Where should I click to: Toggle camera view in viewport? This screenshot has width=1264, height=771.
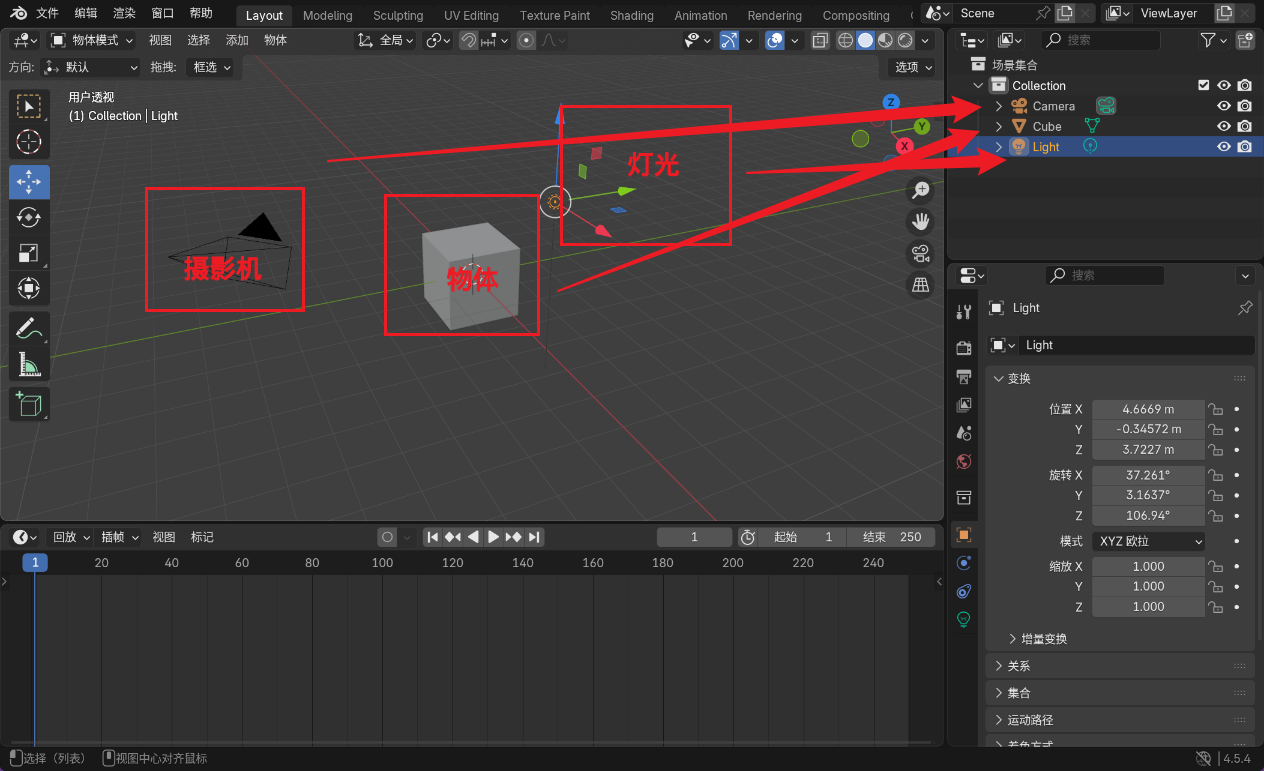point(920,253)
